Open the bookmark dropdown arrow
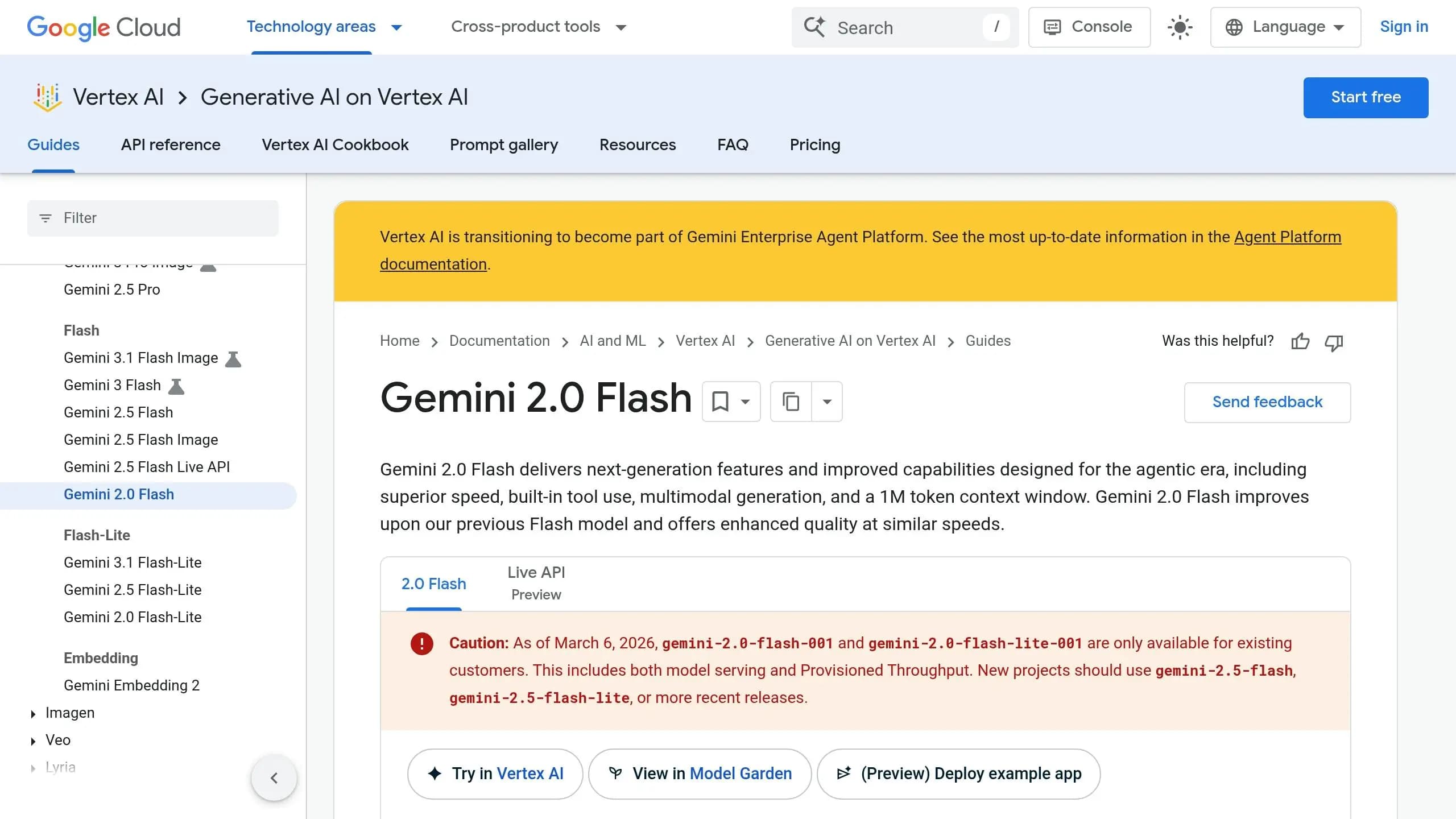The height and width of the screenshot is (819, 1456). point(745,402)
